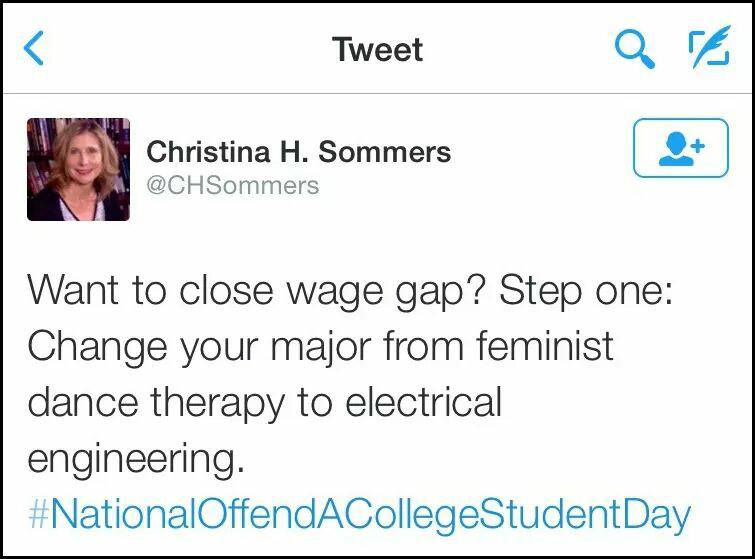
Task: Tap the line 'Change your major from feminist'
Action: 321,348
